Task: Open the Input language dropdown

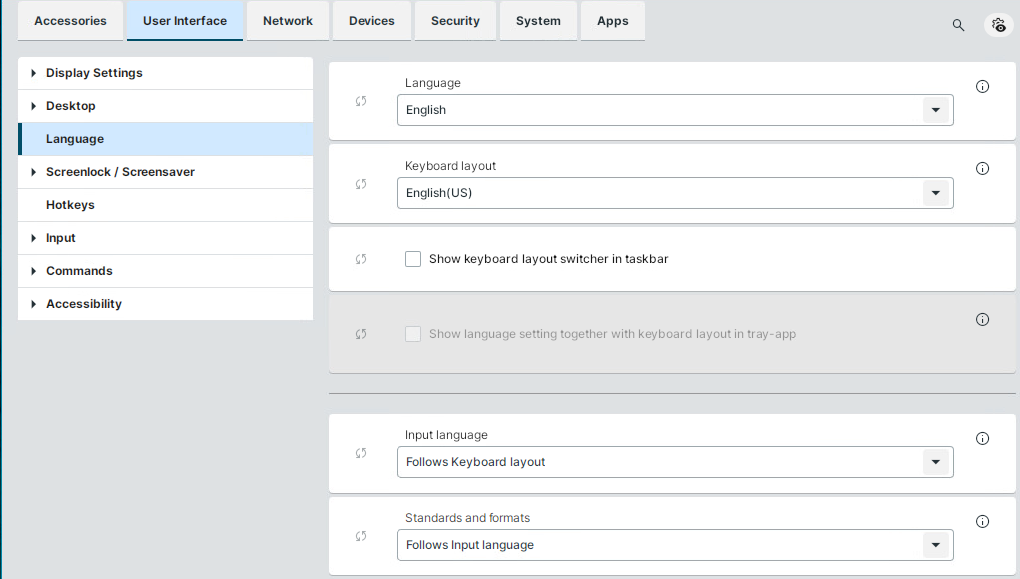Action: pos(675,462)
